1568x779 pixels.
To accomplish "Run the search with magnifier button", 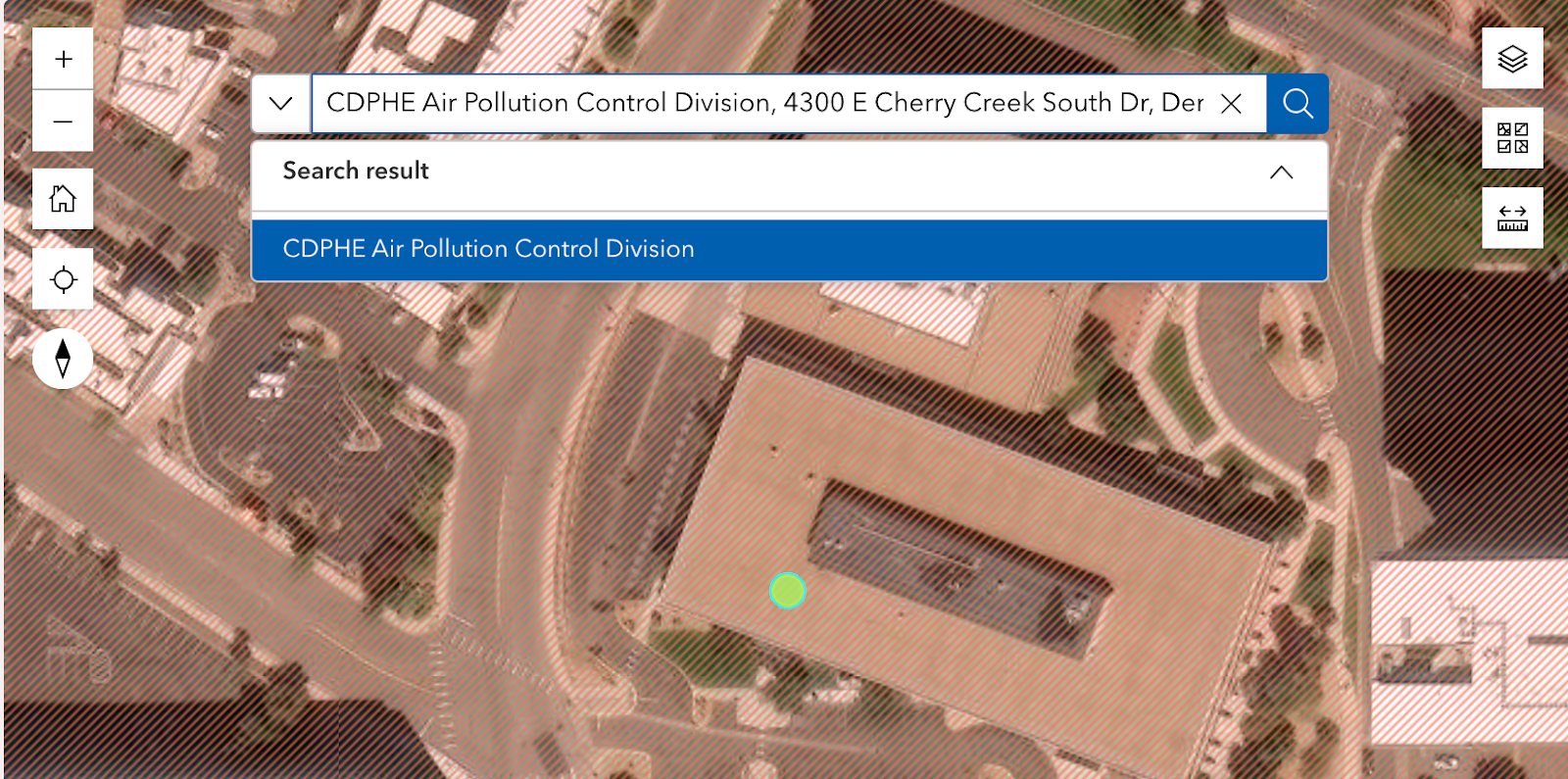I will 1298,103.
